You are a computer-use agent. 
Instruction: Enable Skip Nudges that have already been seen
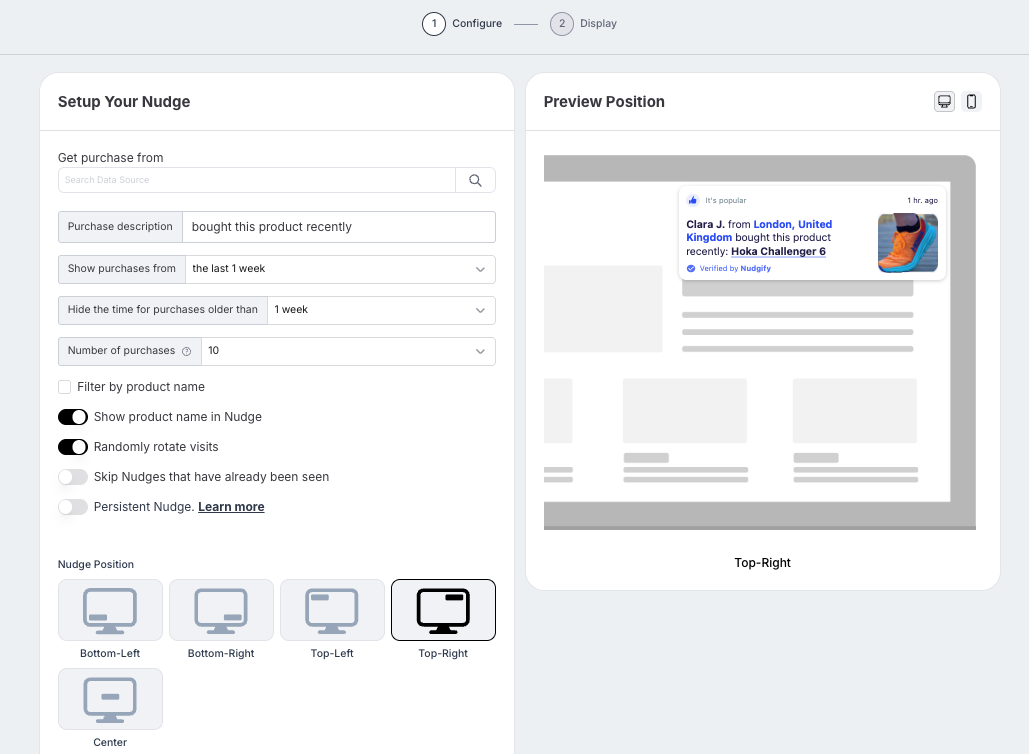(x=73, y=477)
